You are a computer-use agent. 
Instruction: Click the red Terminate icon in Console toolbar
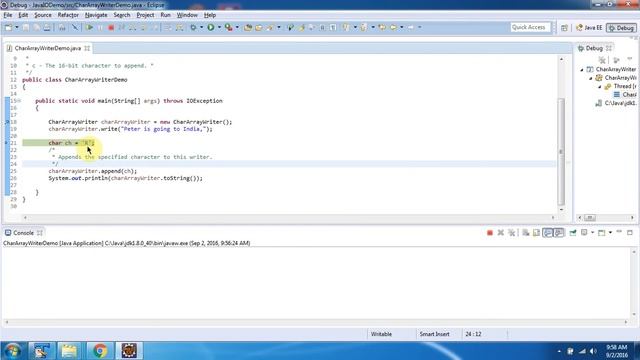490,233
